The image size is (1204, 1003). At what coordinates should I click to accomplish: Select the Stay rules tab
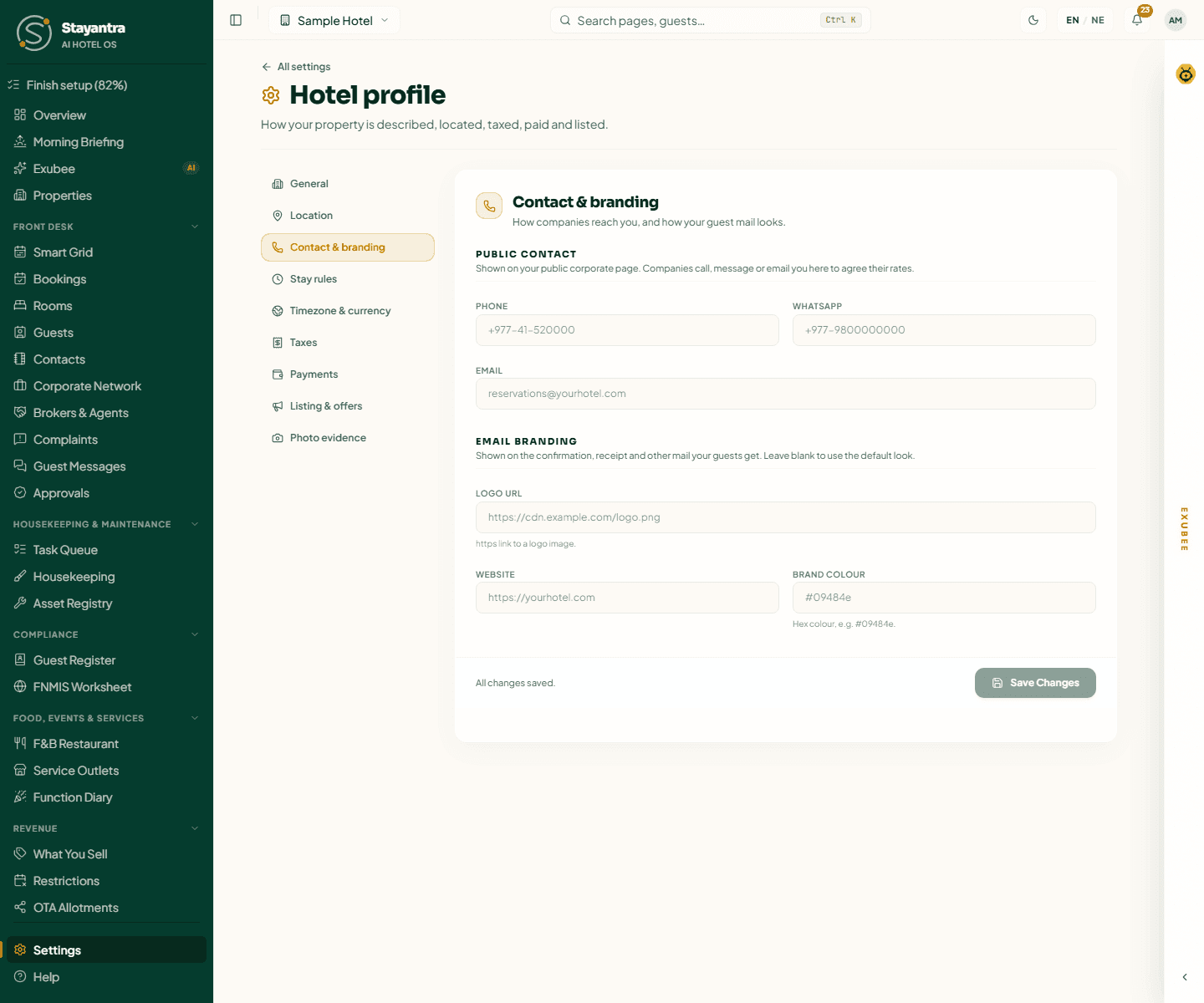348,279
